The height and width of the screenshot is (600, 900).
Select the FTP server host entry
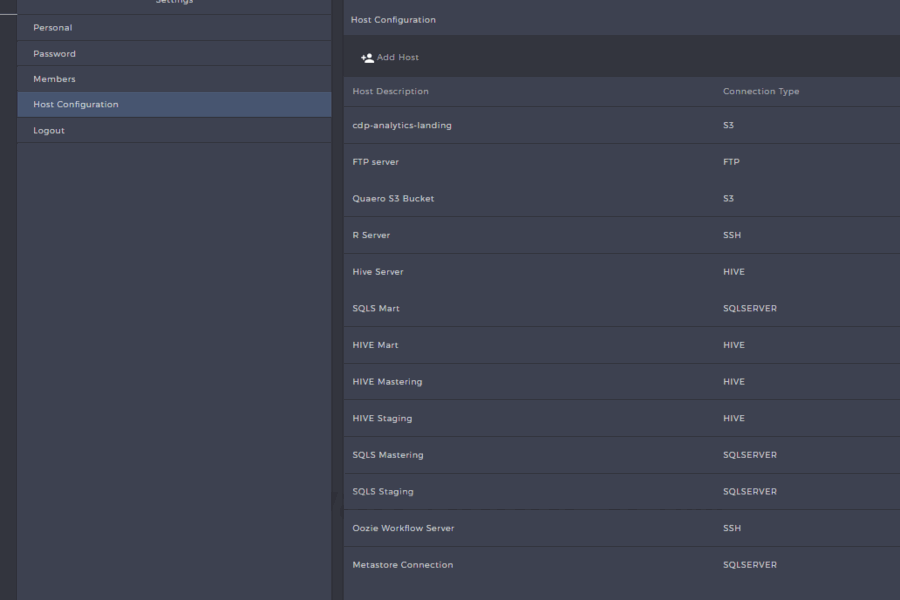tap(376, 162)
